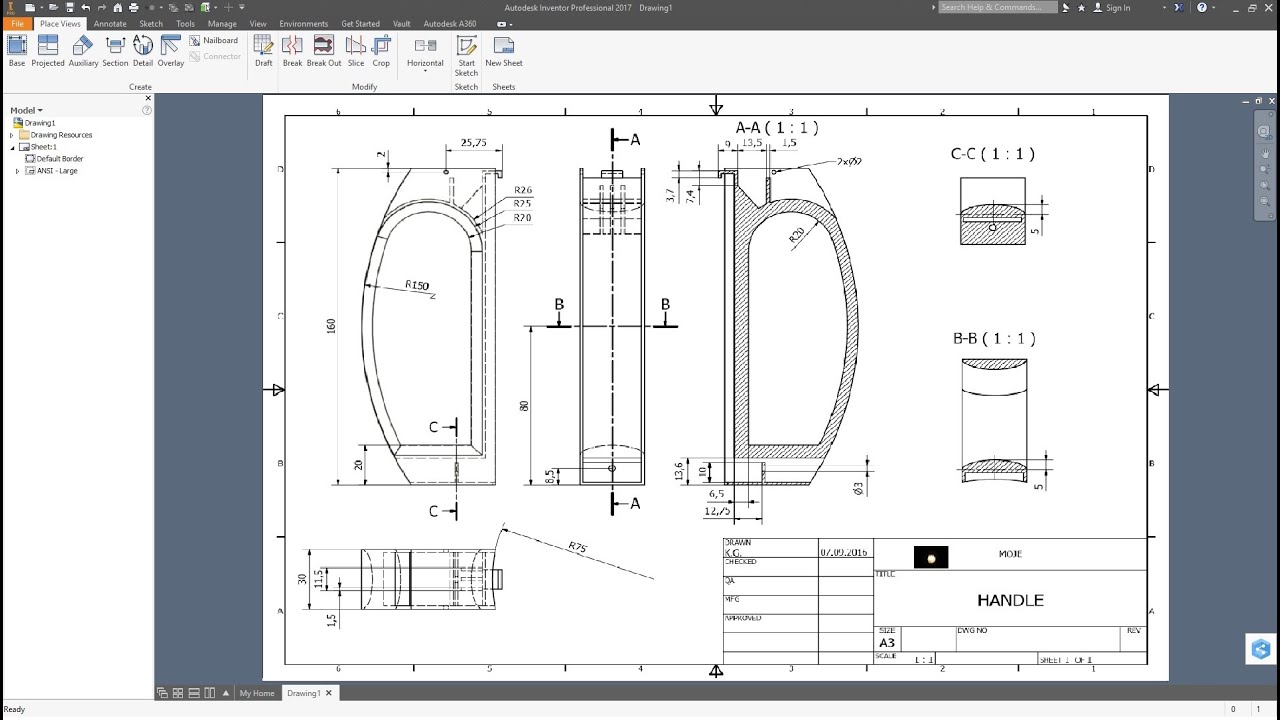Select the Auxiliary view tool
Screen dimensions: 1280x720
83,50
